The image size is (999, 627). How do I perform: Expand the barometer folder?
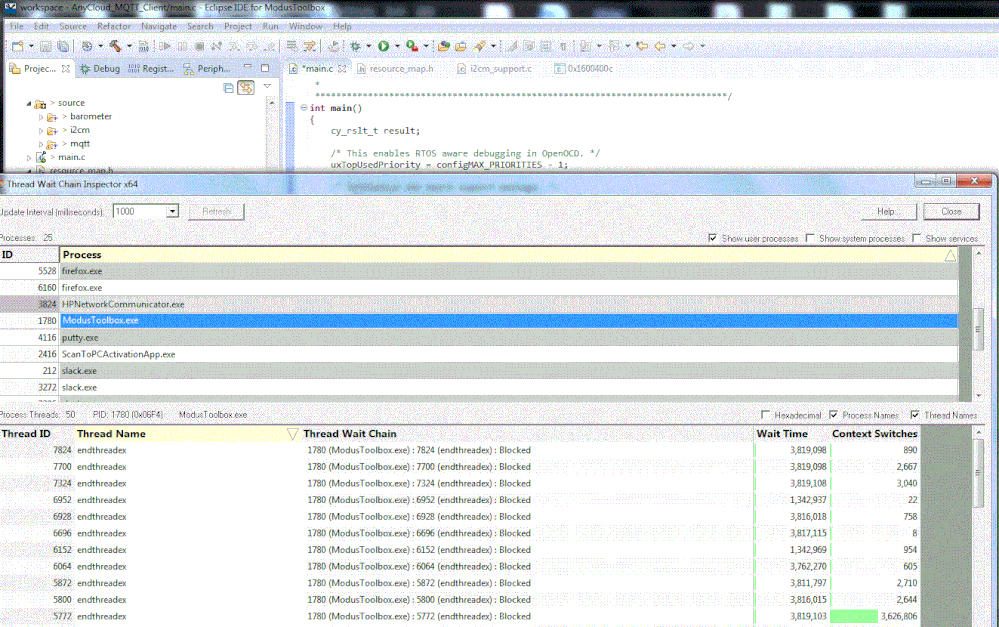(41, 117)
